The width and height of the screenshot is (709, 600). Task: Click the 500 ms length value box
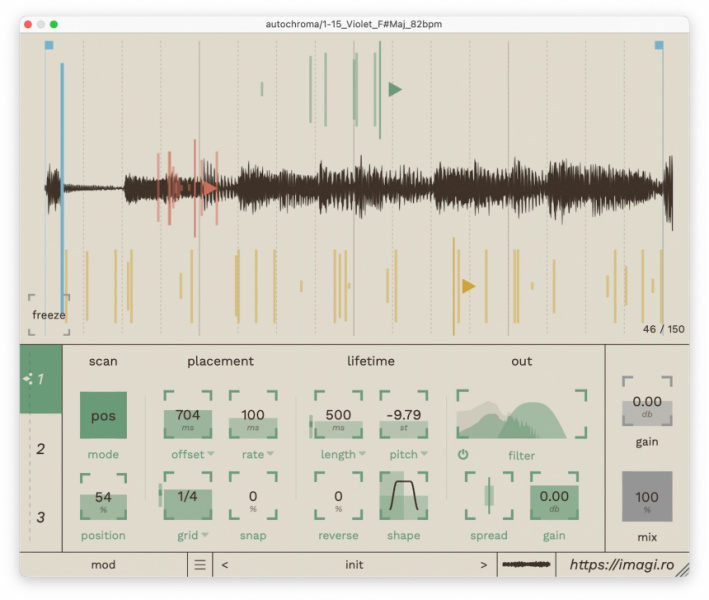click(x=338, y=415)
